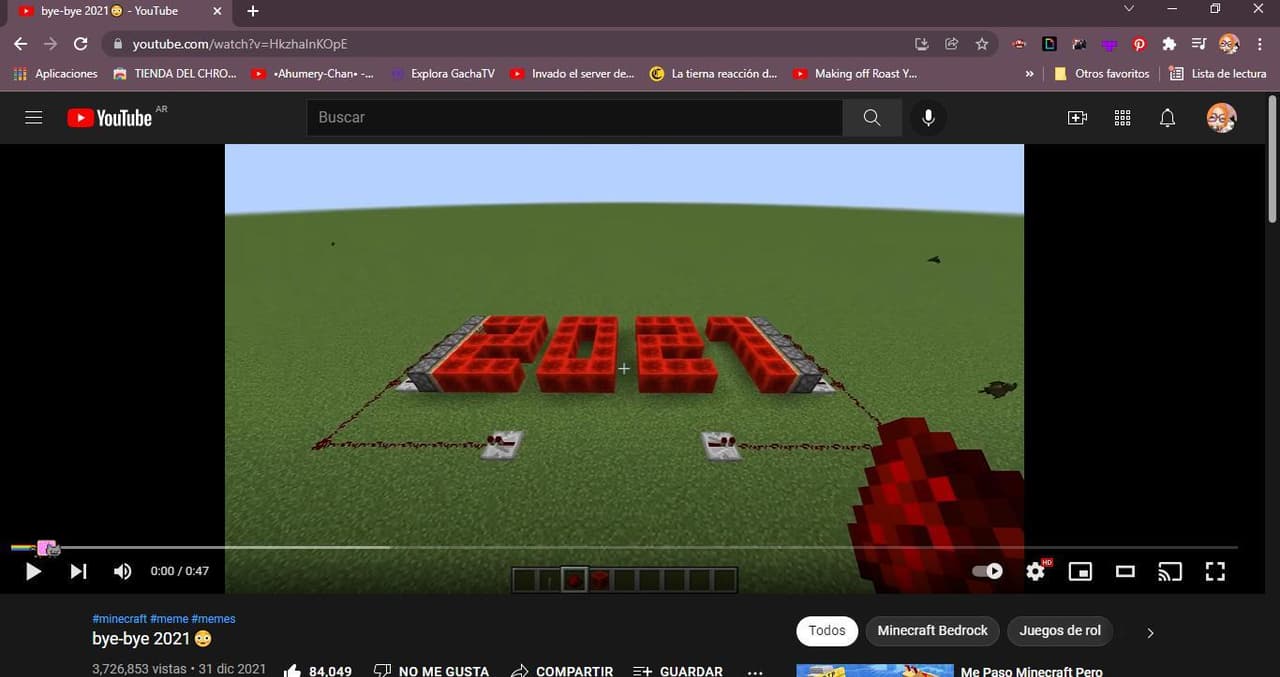Image resolution: width=1280 pixels, height=677 pixels.
Task: Seek along the video progress bar
Action: (624, 548)
